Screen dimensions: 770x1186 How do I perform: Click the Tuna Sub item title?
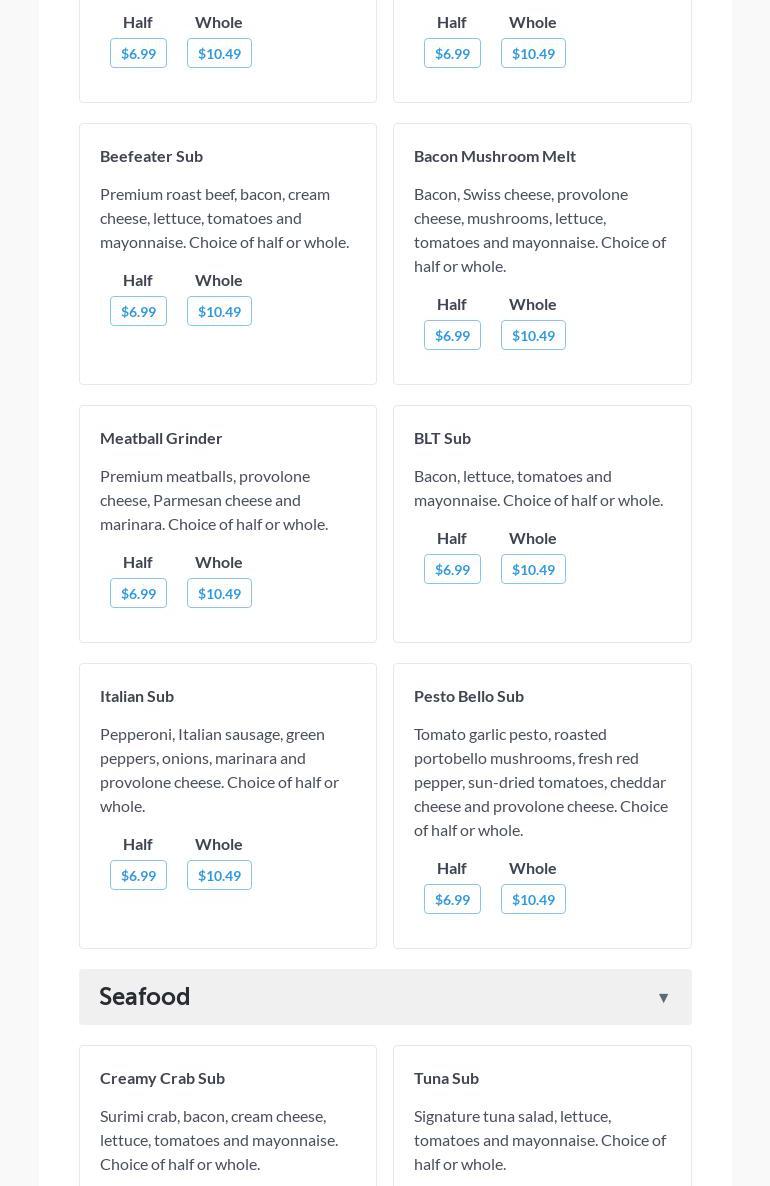[x=446, y=1078]
